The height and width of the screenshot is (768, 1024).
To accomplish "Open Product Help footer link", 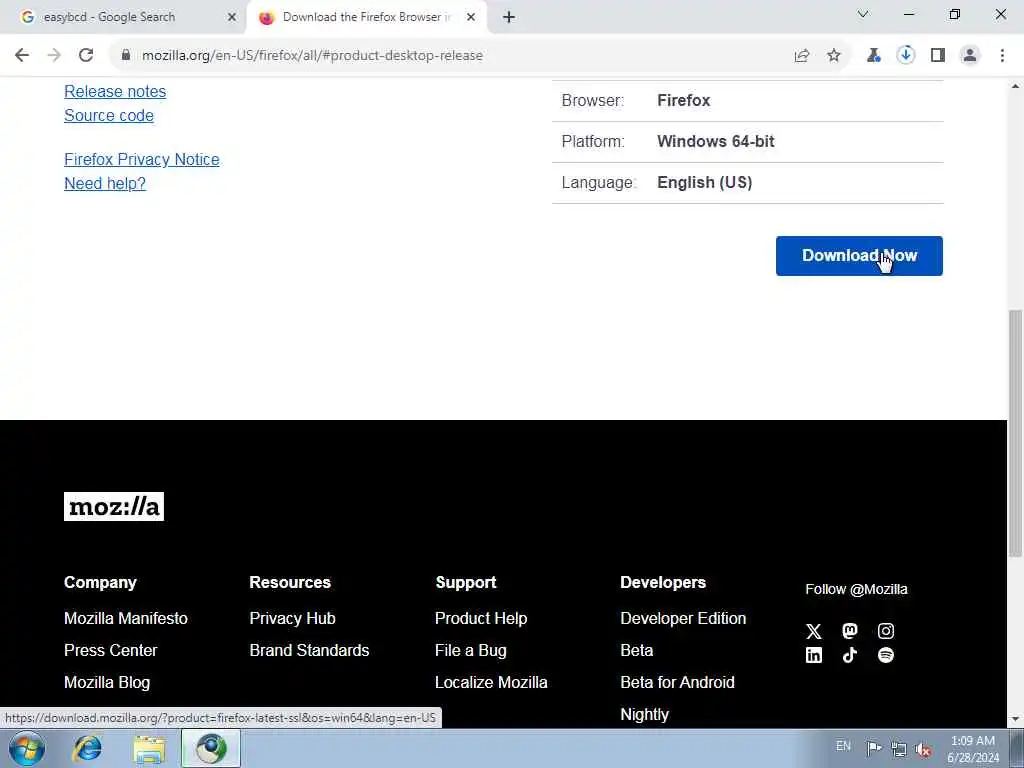I will [481, 618].
